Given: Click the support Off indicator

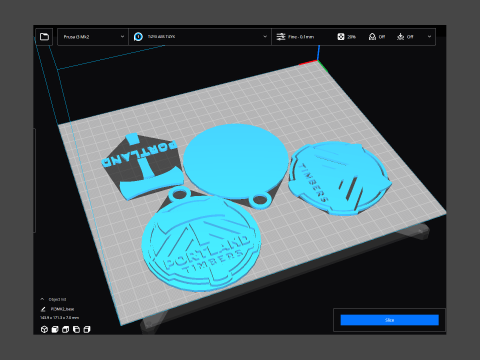Looking at the screenshot, I should 377,37.
